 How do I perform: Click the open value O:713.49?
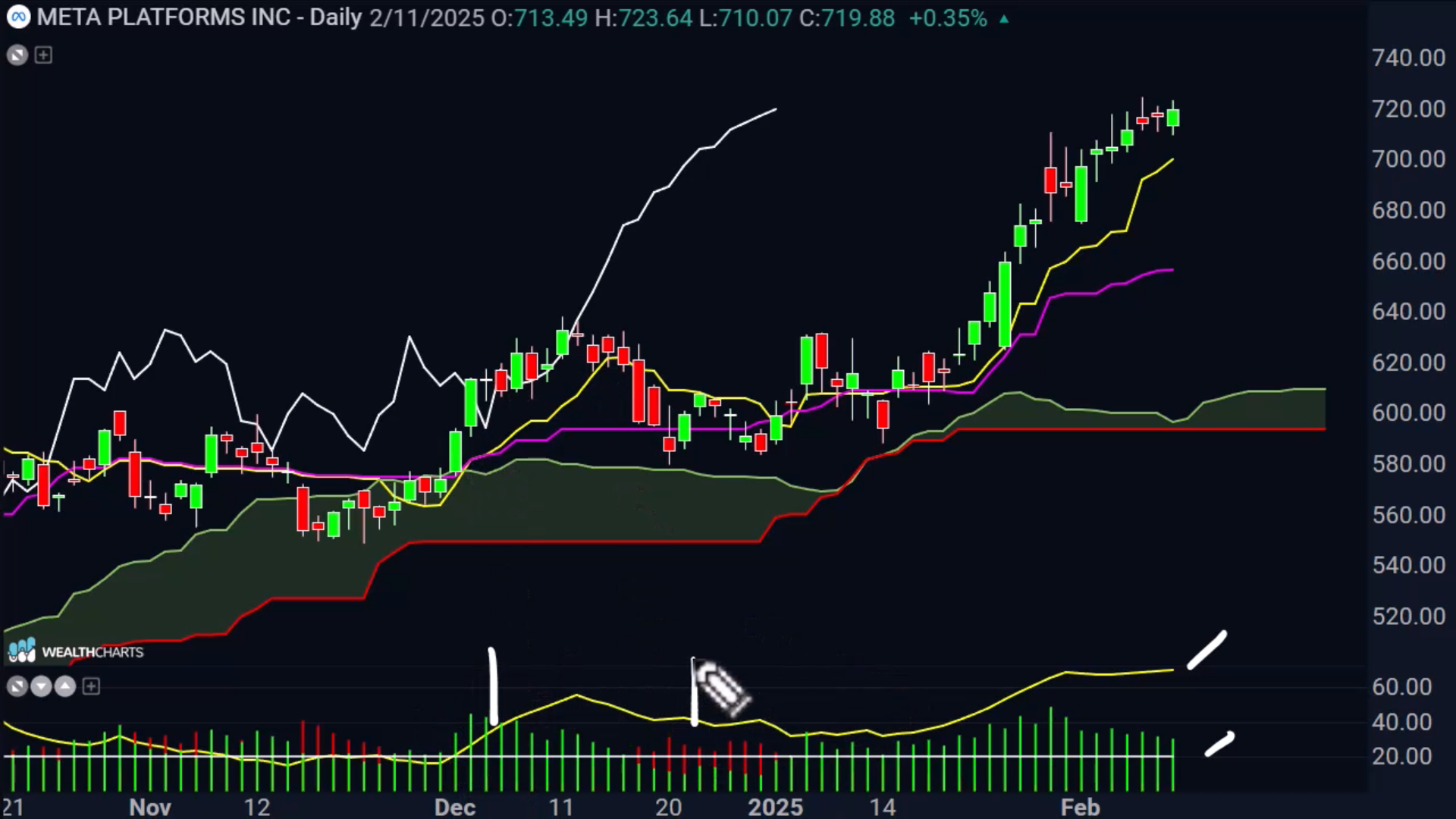click(x=539, y=17)
